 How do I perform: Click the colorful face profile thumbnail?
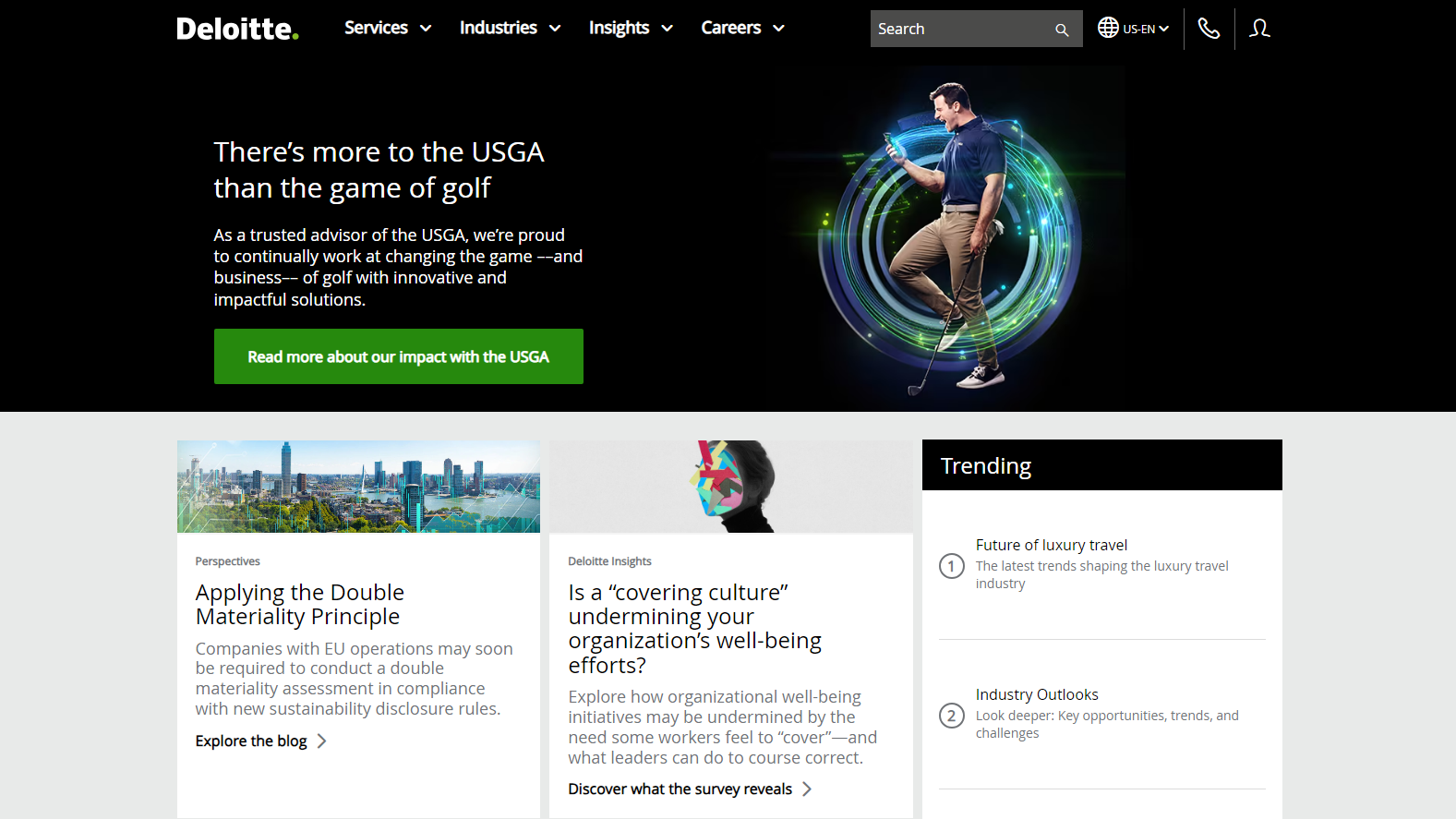pos(731,486)
